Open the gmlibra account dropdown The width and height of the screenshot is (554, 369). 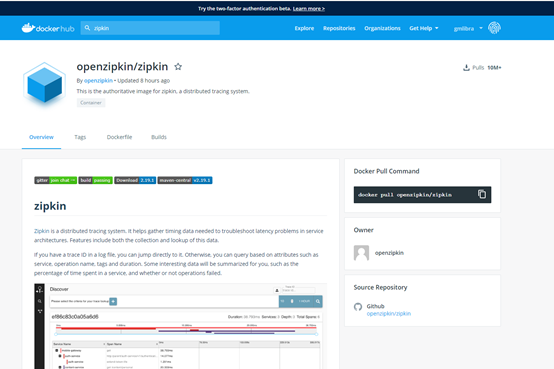(468, 28)
